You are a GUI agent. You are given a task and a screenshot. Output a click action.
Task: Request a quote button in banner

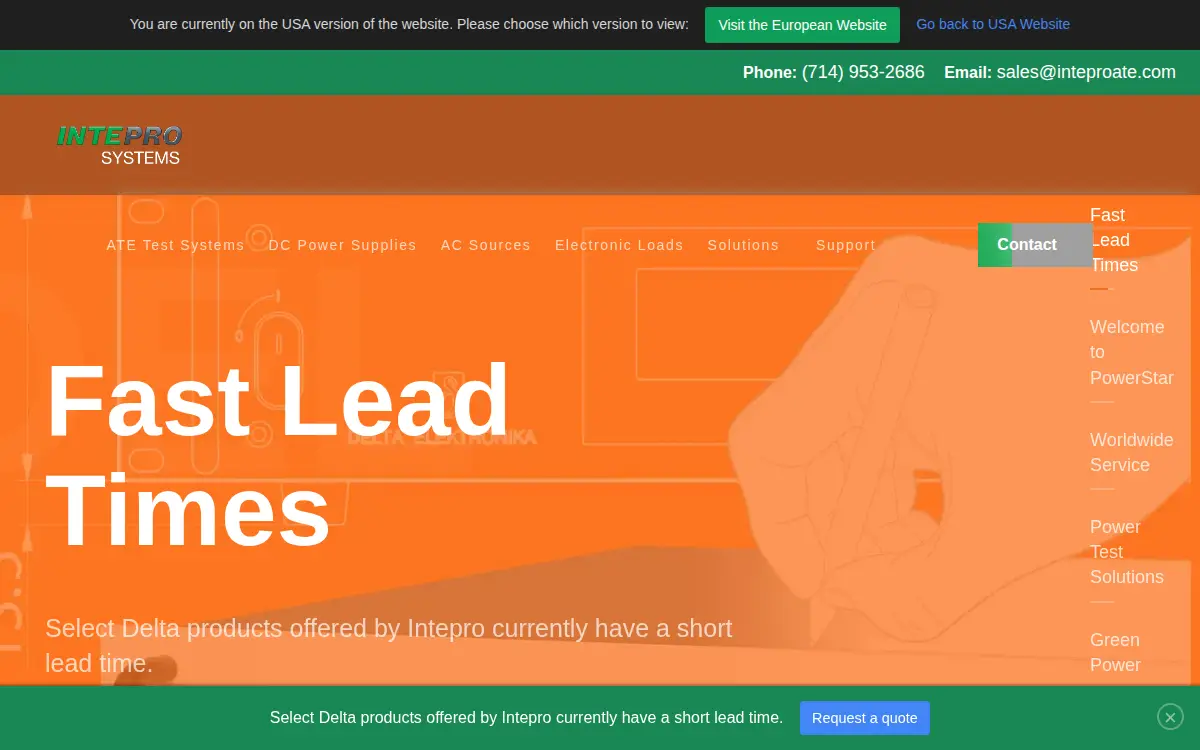tap(865, 718)
